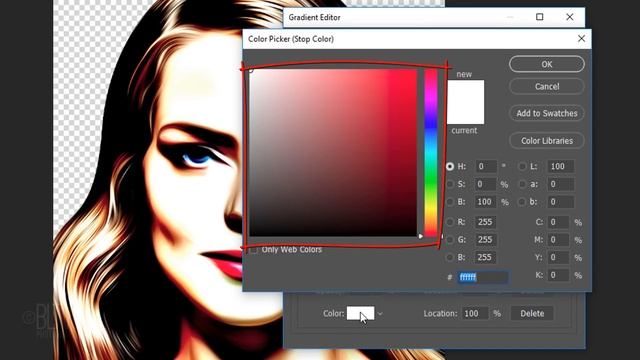Viewport: 640px width, 360px height.
Task: Click the G green value field
Action: pos(486,240)
